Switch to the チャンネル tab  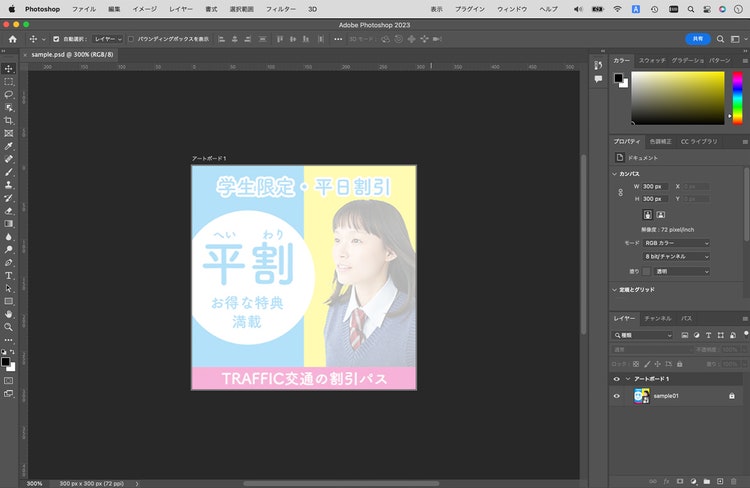pos(658,319)
